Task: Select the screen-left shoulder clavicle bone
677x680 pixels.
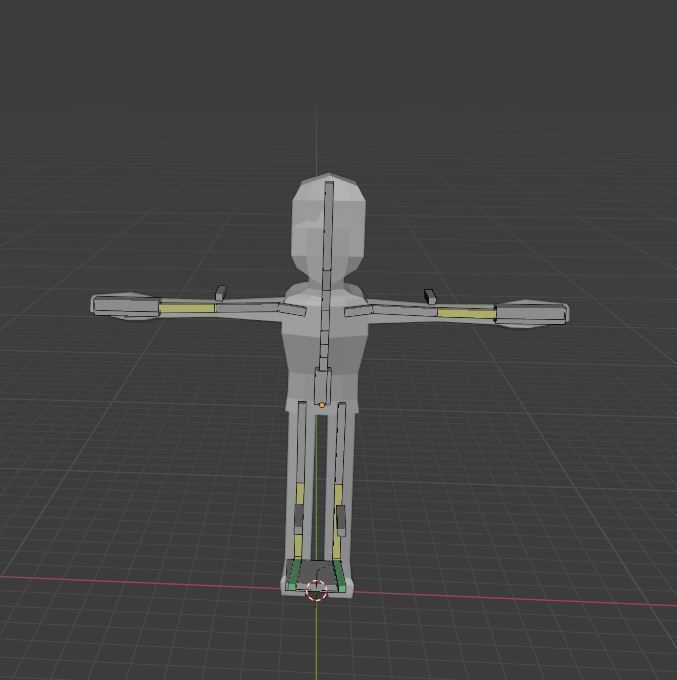Action: click(x=292, y=310)
